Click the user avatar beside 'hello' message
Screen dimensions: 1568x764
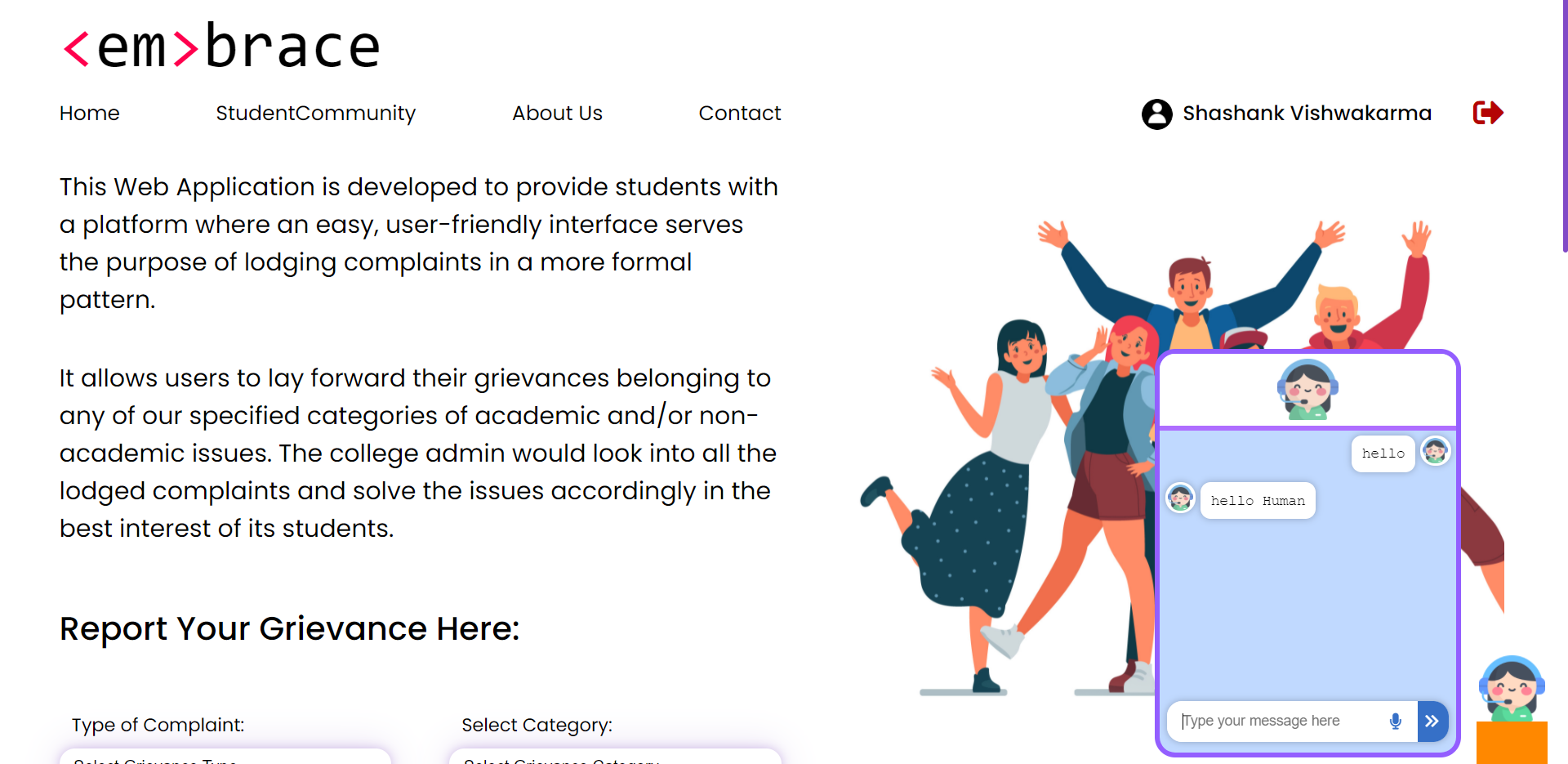coord(1435,450)
